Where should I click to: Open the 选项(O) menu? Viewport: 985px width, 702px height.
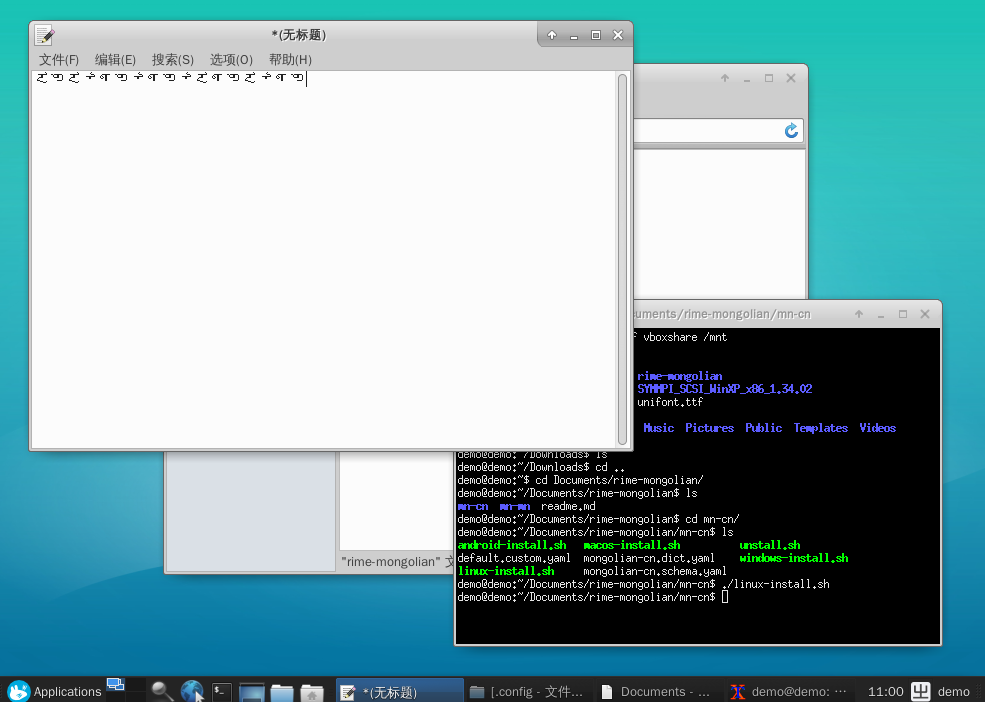tap(231, 60)
